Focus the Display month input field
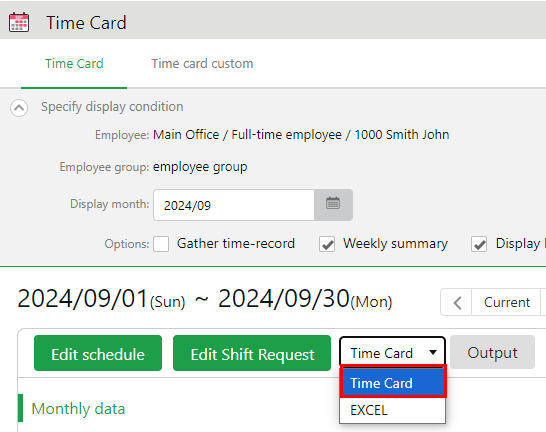 coord(234,205)
